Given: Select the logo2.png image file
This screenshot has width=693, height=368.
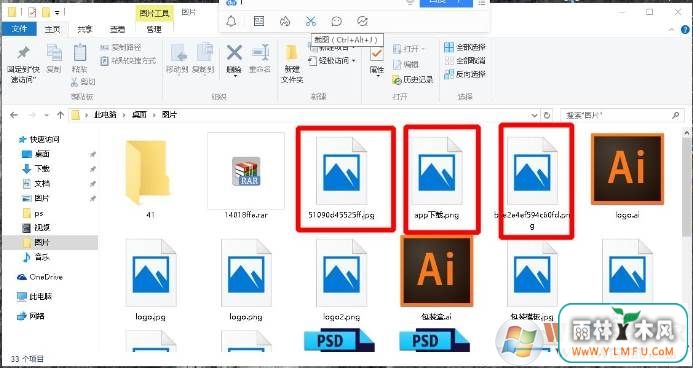Looking at the screenshot, I should click(x=342, y=279).
